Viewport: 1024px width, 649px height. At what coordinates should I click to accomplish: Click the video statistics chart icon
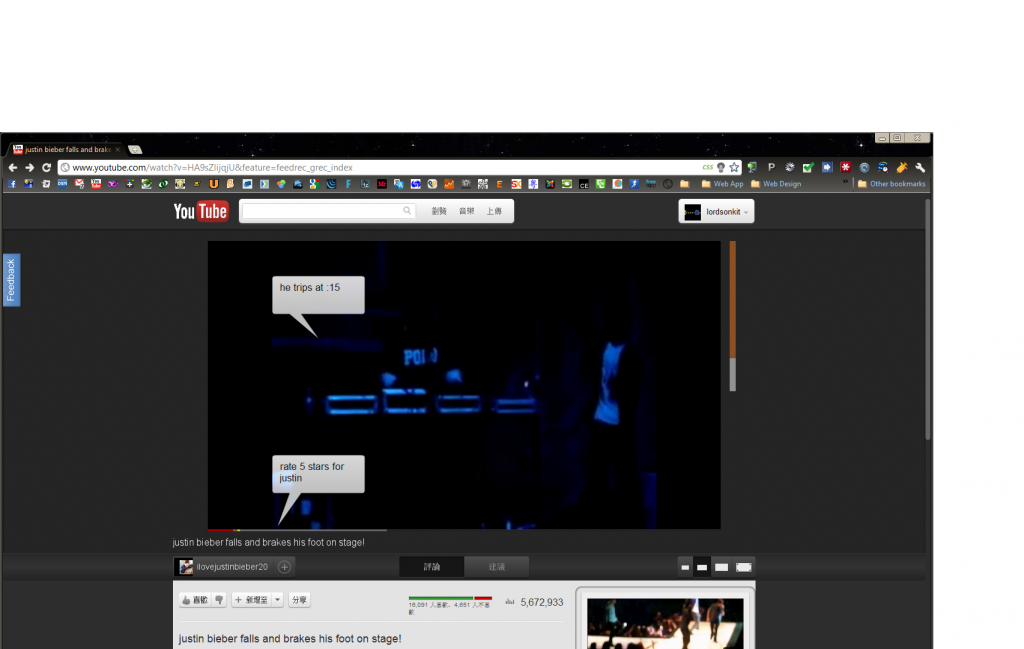tap(509, 602)
